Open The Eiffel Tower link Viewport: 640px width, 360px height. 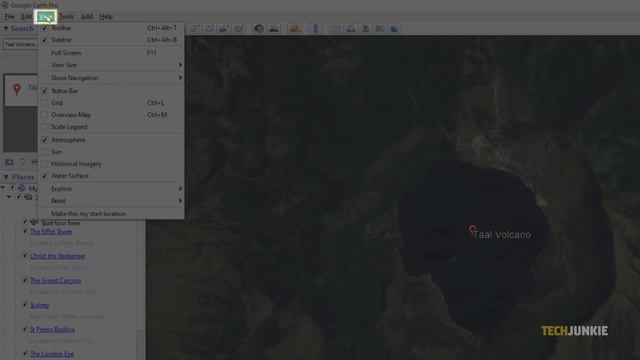(51, 231)
